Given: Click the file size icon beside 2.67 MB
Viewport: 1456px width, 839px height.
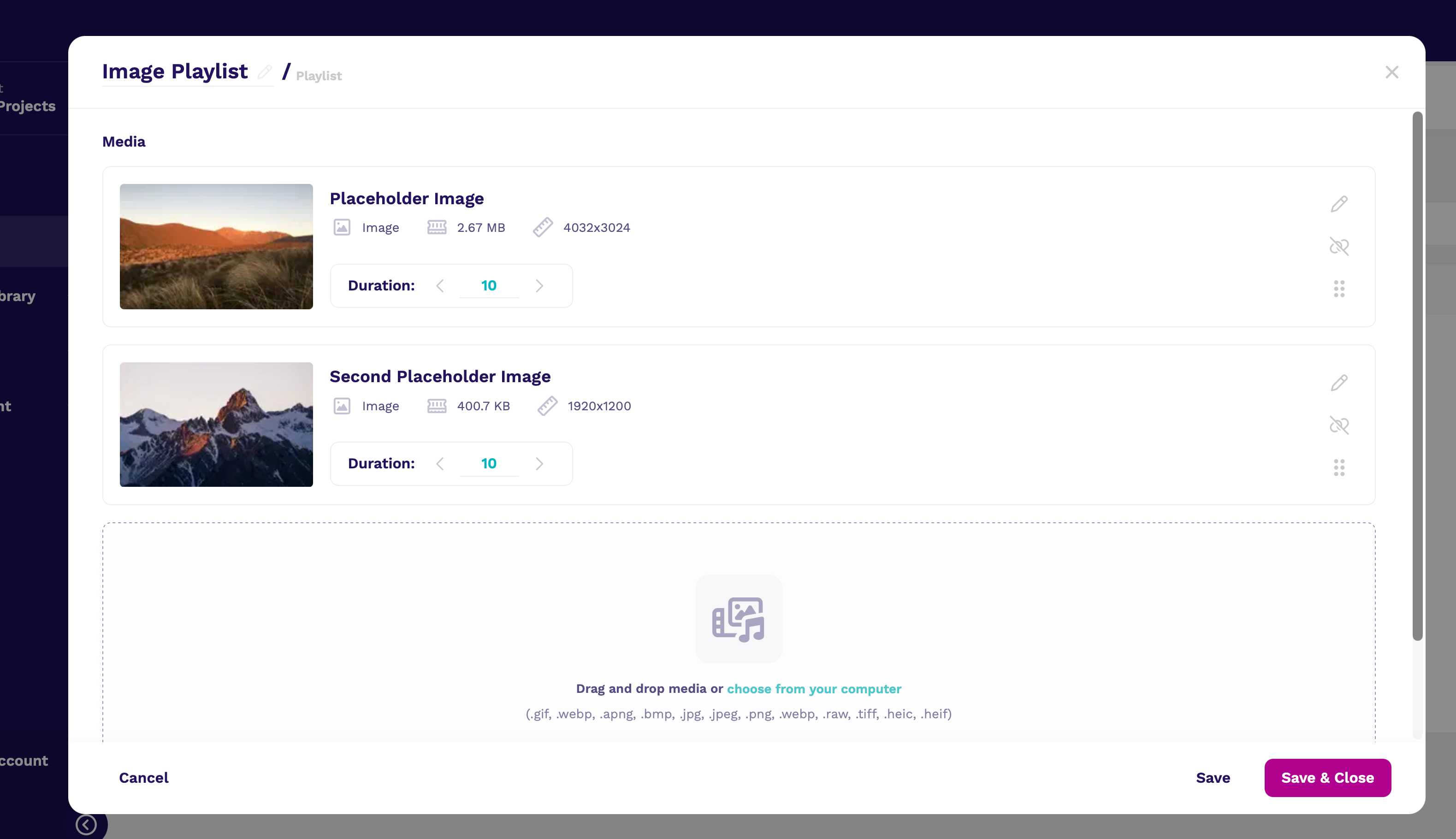Looking at the screenshot, I should pyautogui.click(x=437, y=228).
